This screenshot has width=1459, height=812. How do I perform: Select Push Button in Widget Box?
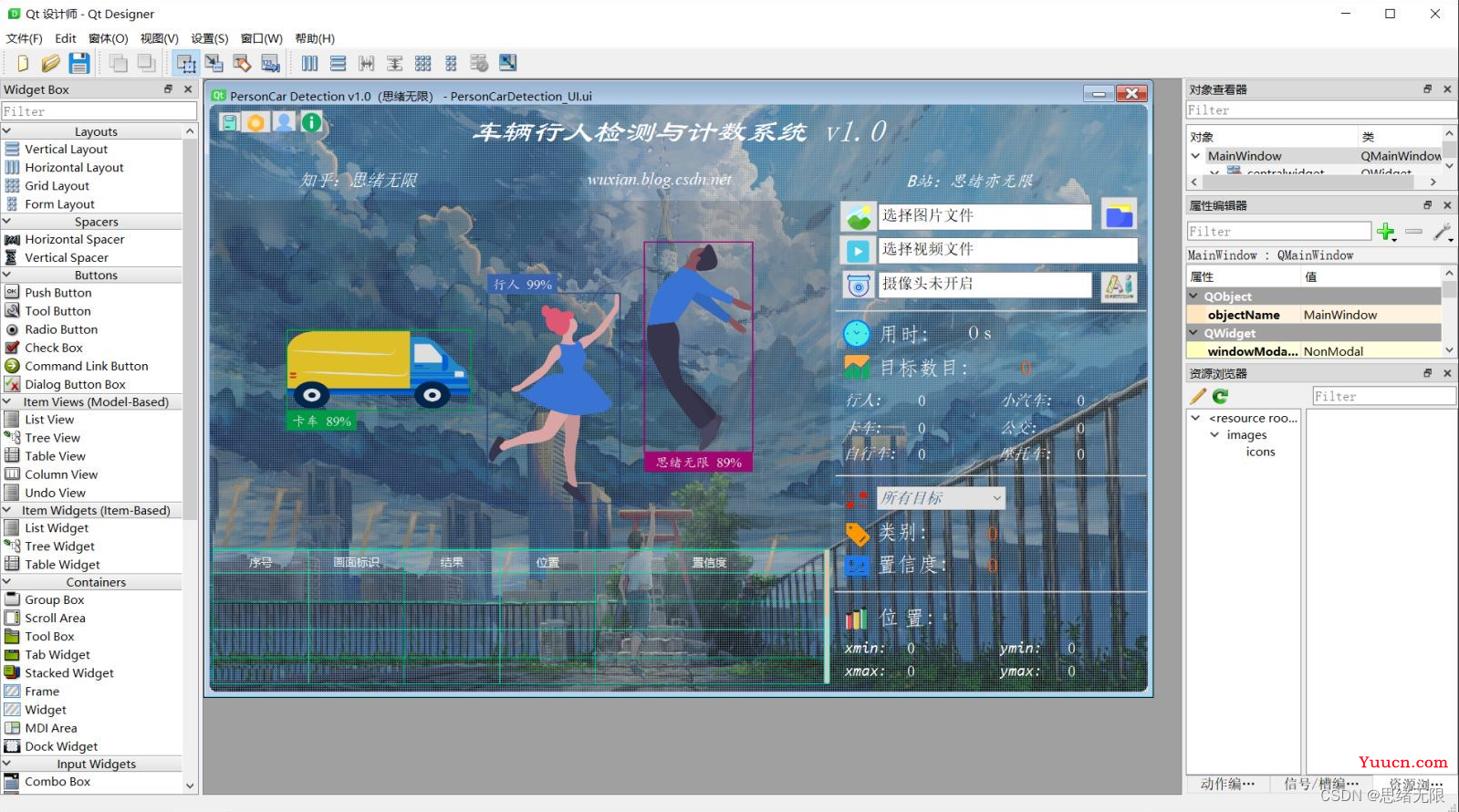tap(58, 293)
